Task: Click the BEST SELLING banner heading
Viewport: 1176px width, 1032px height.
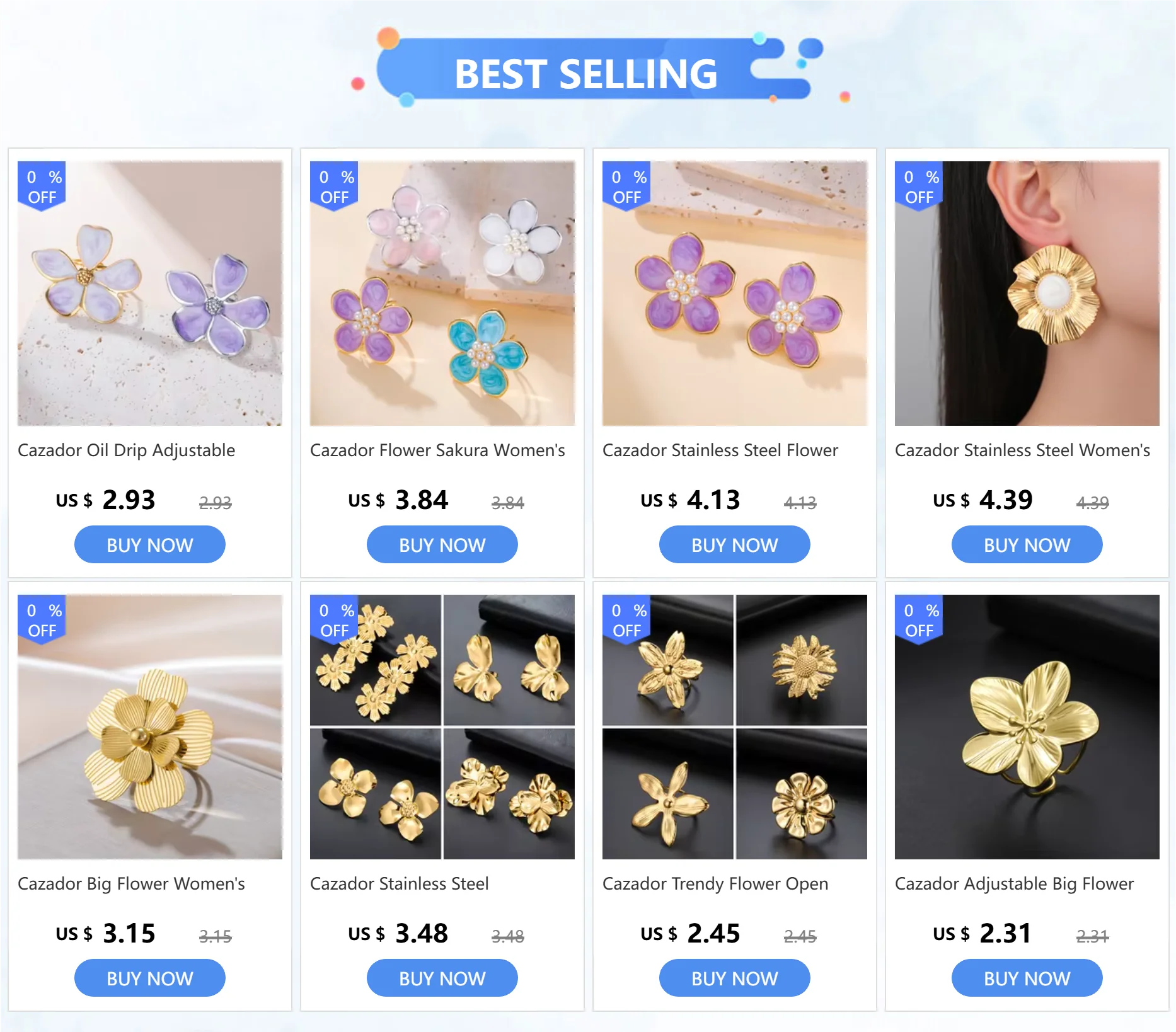Action: (586, 74)
